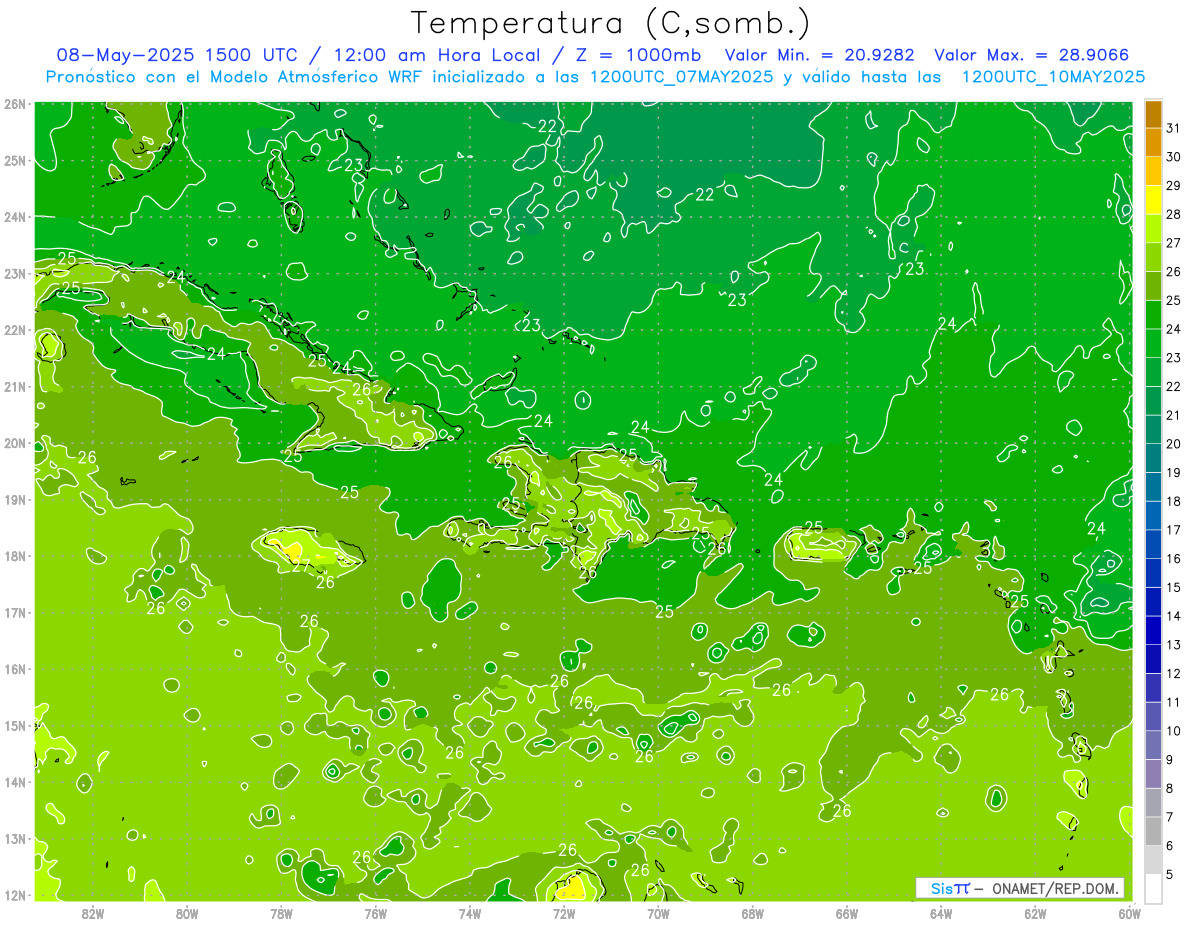1200x927 pixels.
Task: Click the 60W longitude axis label
Action: (x=1130, y=913)
